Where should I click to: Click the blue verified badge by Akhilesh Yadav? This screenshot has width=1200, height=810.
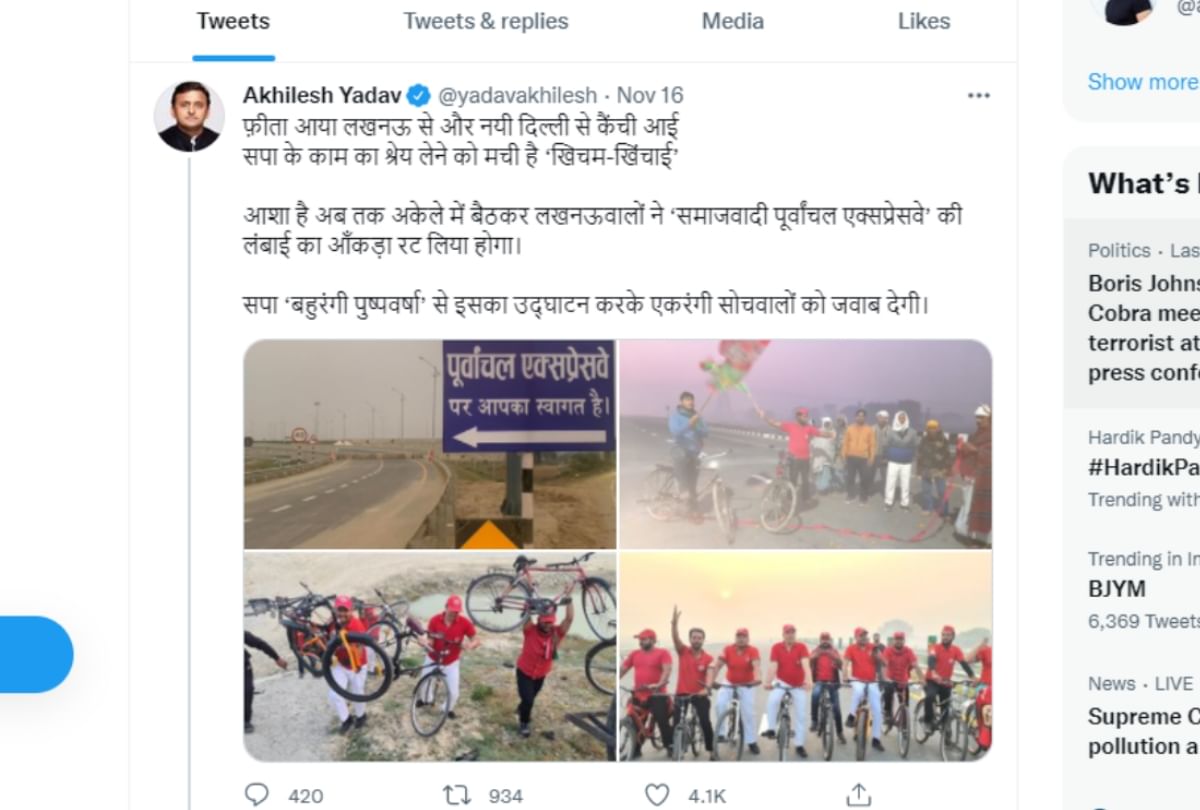(420, 96)
